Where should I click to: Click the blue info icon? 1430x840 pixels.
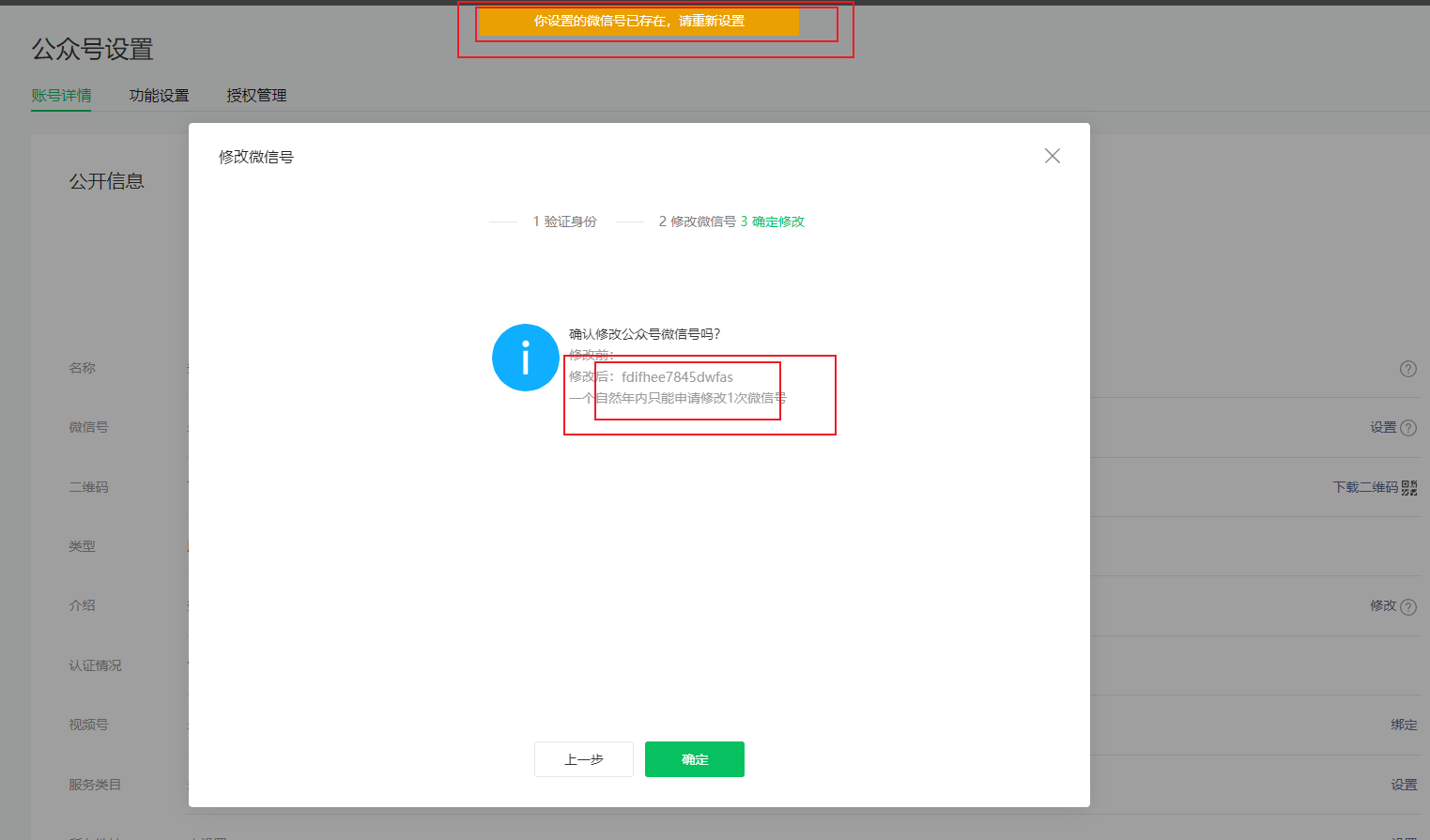[x=526, y=358]
